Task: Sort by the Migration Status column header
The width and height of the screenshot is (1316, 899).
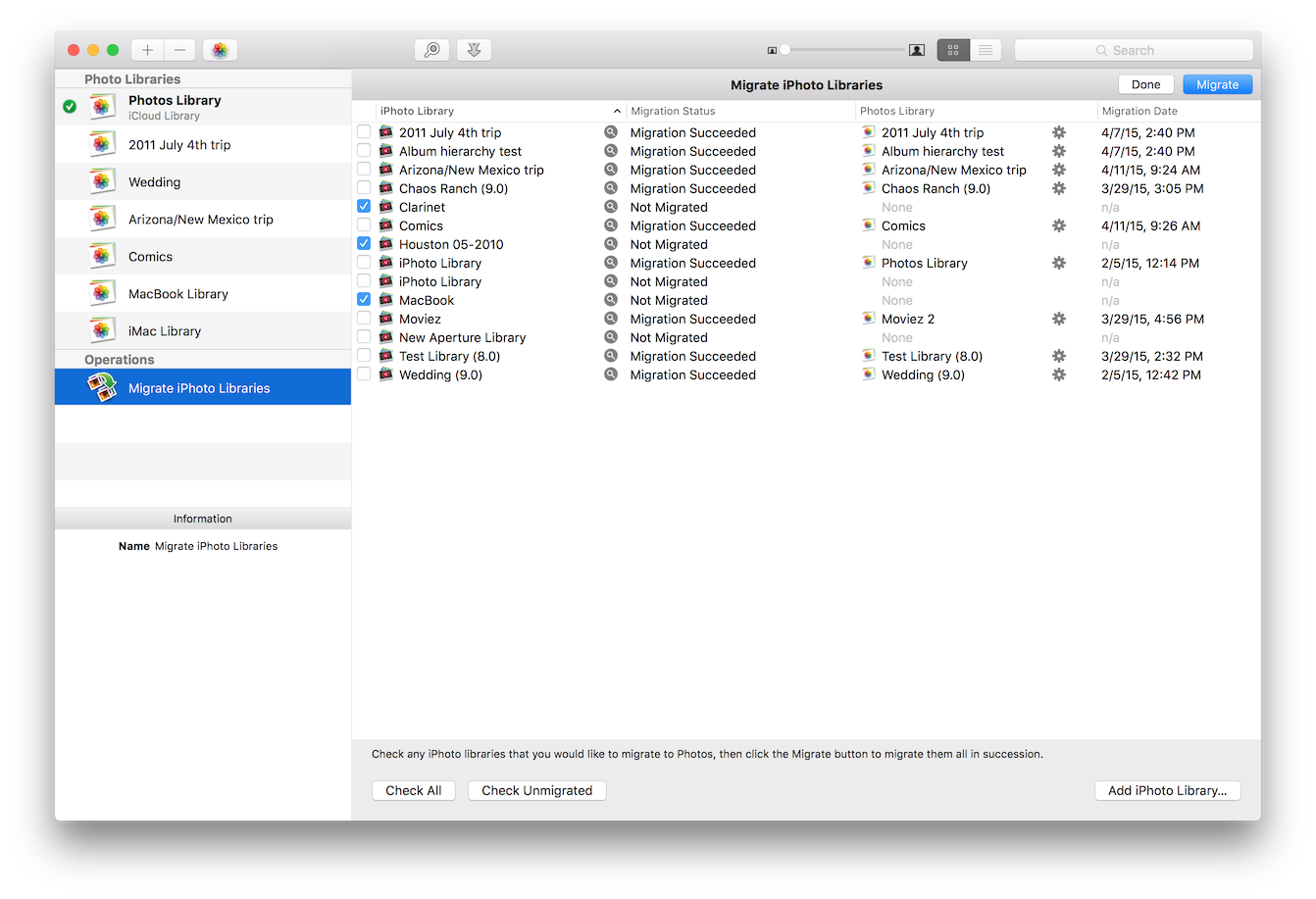Action: pyautogui.click(x=740, y=111)
